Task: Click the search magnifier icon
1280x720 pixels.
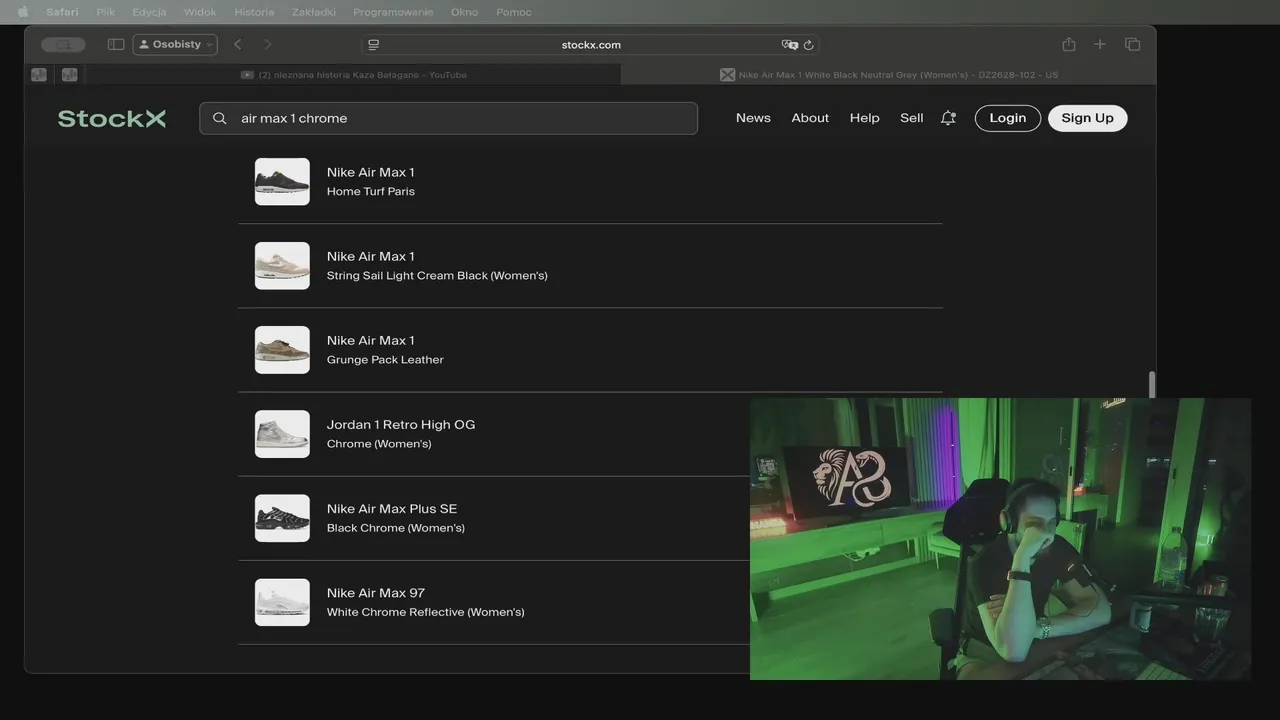Action: 220,118
